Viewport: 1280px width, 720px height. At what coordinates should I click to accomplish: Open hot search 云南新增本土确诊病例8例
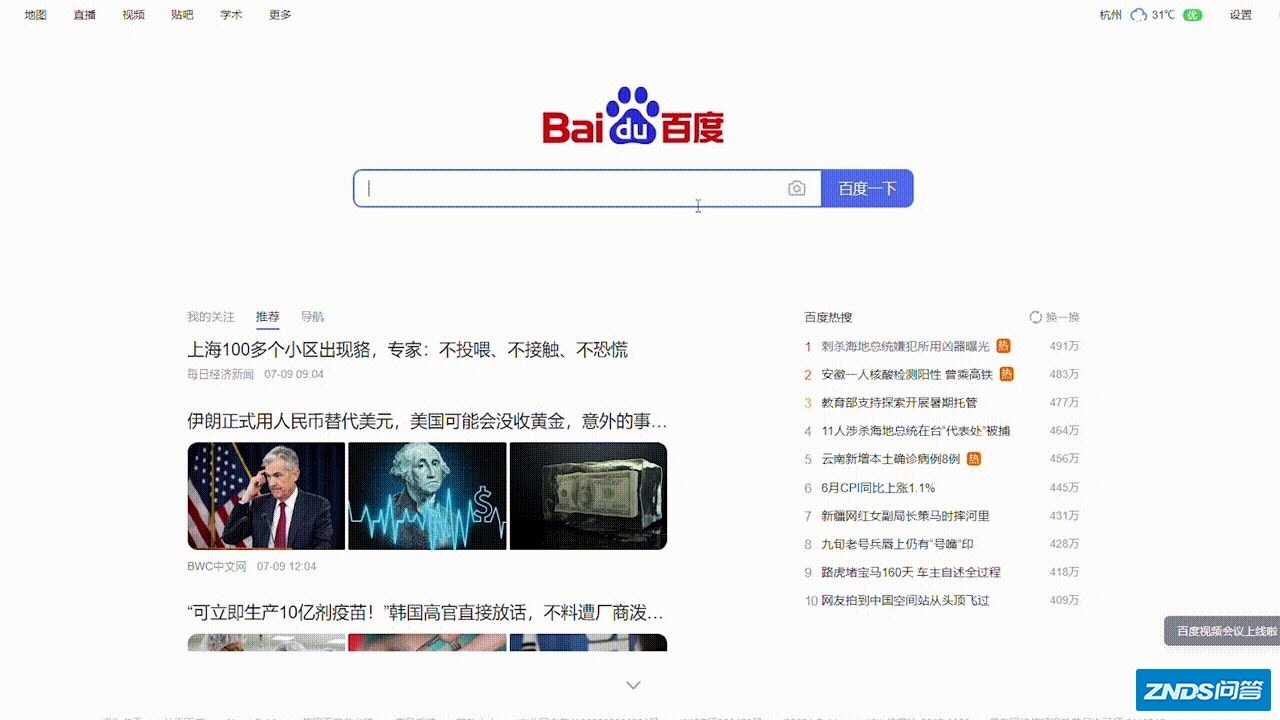891,459
